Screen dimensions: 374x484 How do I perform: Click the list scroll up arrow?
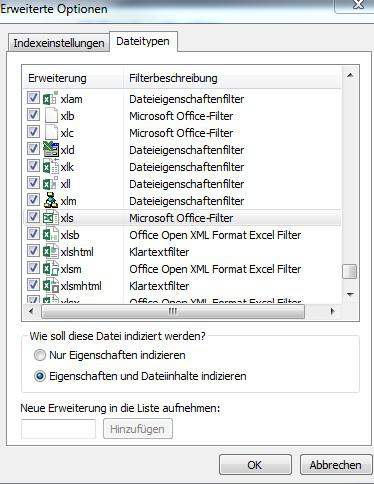(350, 76)
